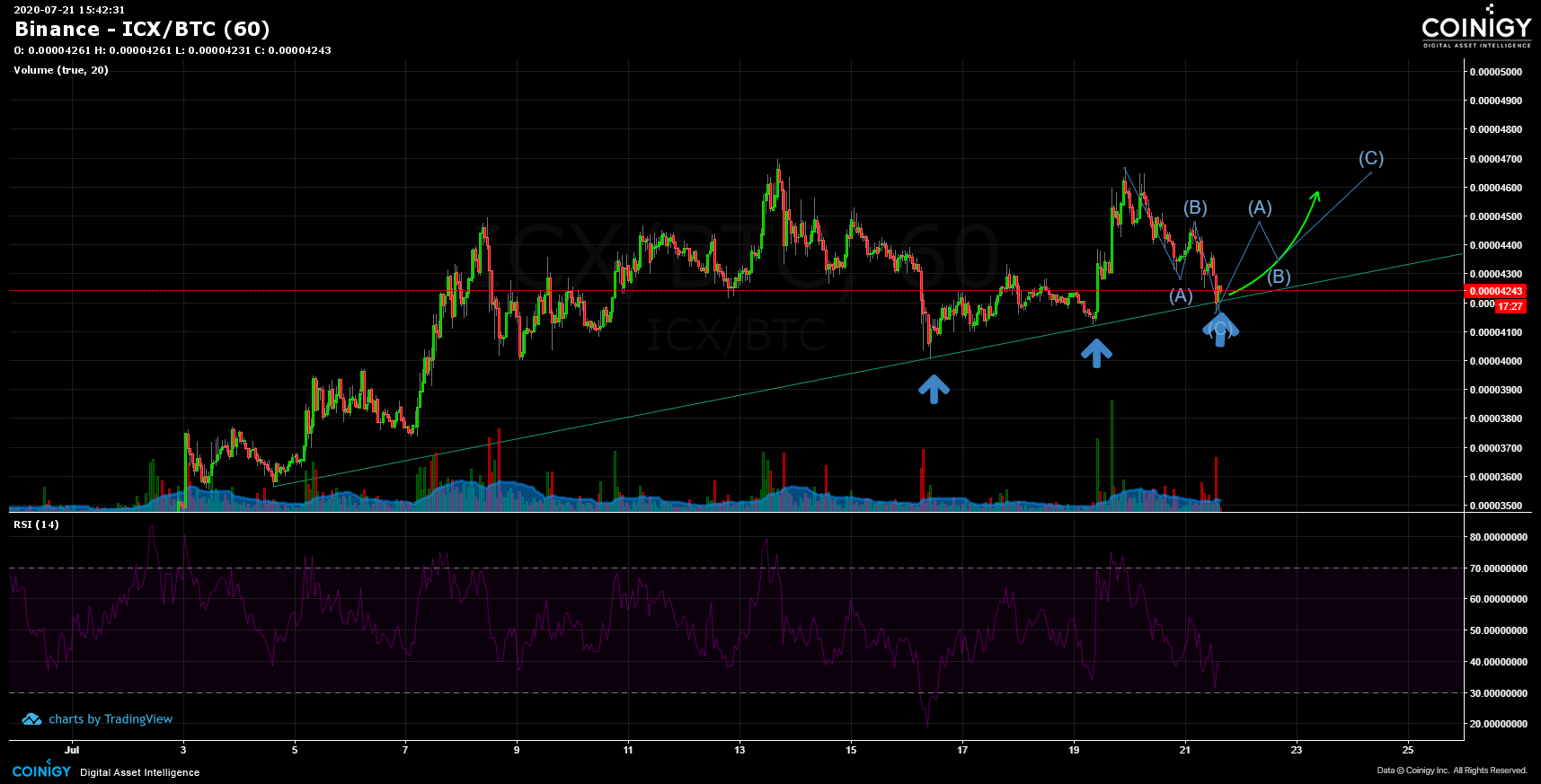Image resolution: width=1541 pixels, height=784 pixels.
Task: Click the 0.00003600 price axis label
Action: (1496, 477)
